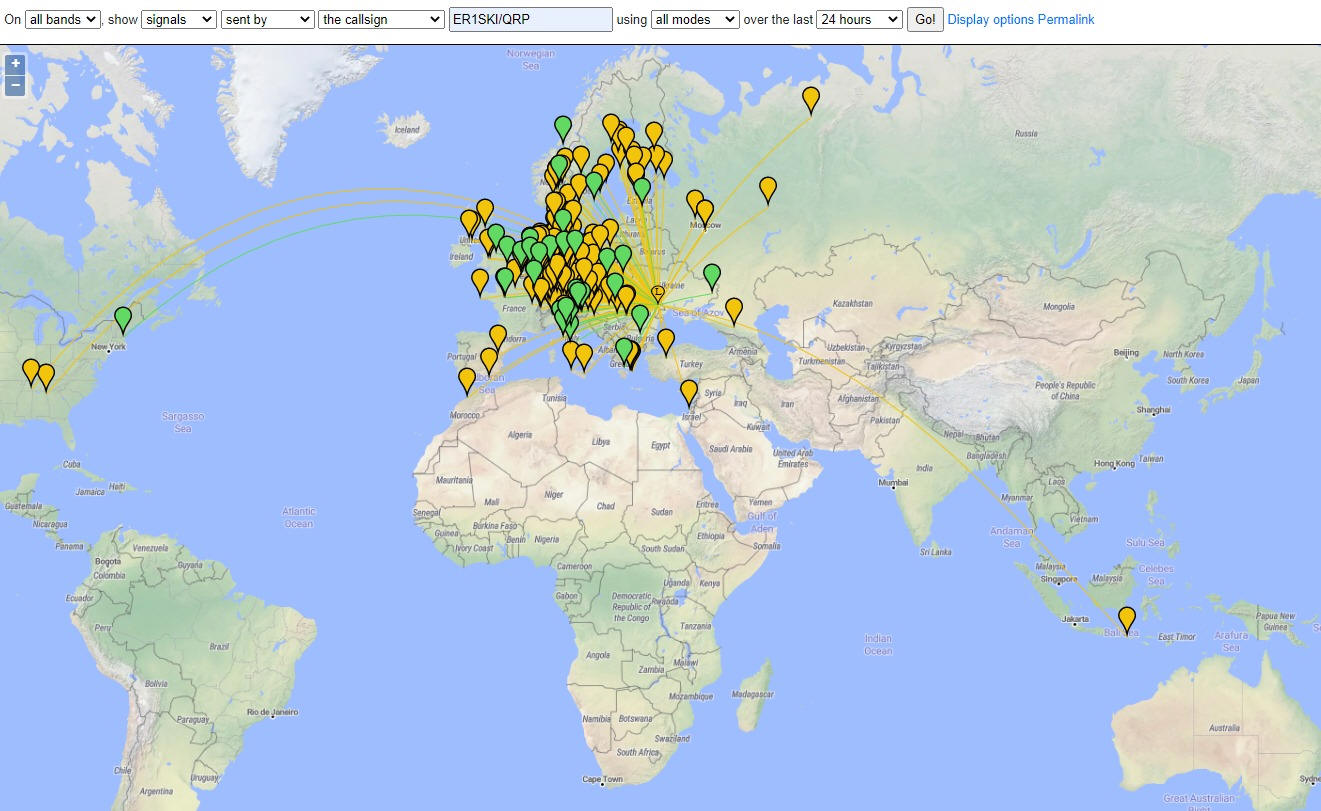Click the green marker north of New York
The image size is (1321, 811).
pyautogui.click(x=123, y=318)
